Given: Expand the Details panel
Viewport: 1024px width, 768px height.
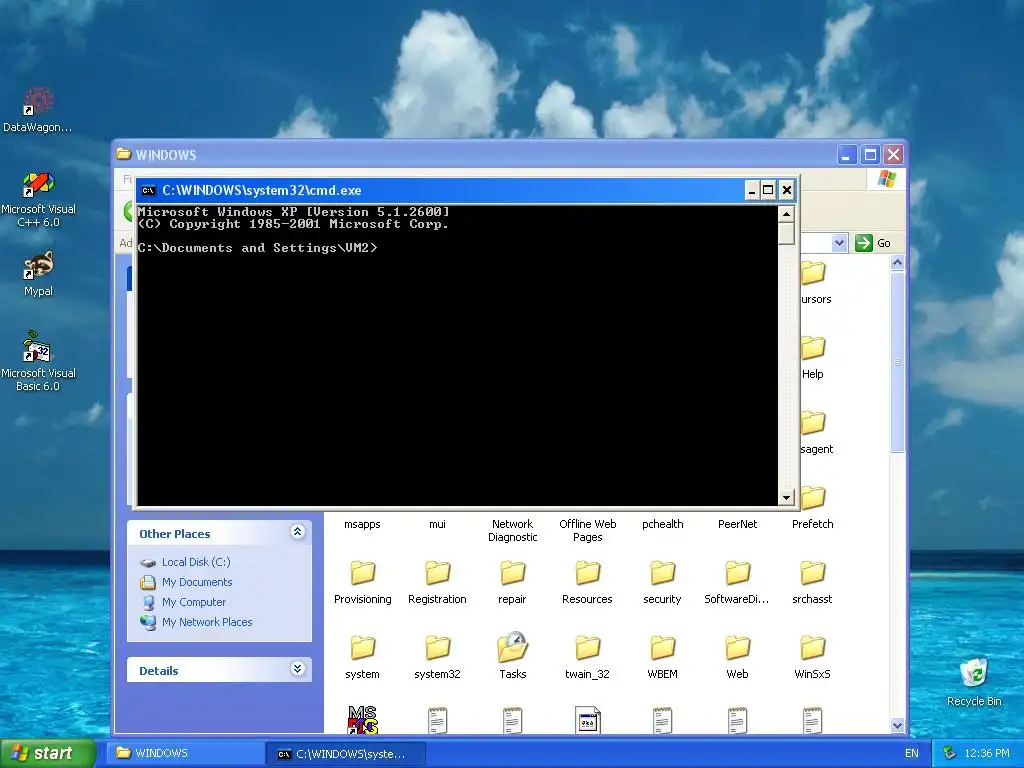Looking at the screenshot, I should (297, 669).
